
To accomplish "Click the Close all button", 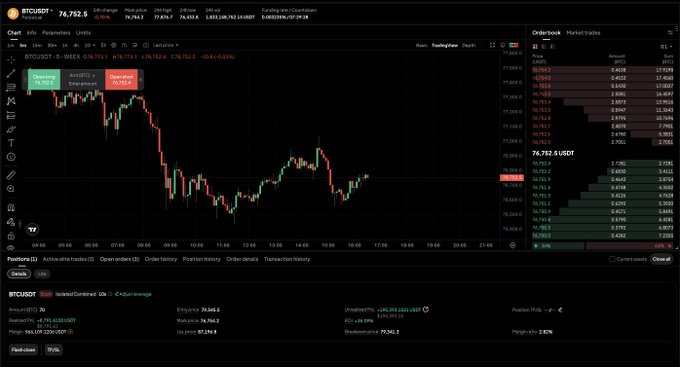I will point(661,259).
